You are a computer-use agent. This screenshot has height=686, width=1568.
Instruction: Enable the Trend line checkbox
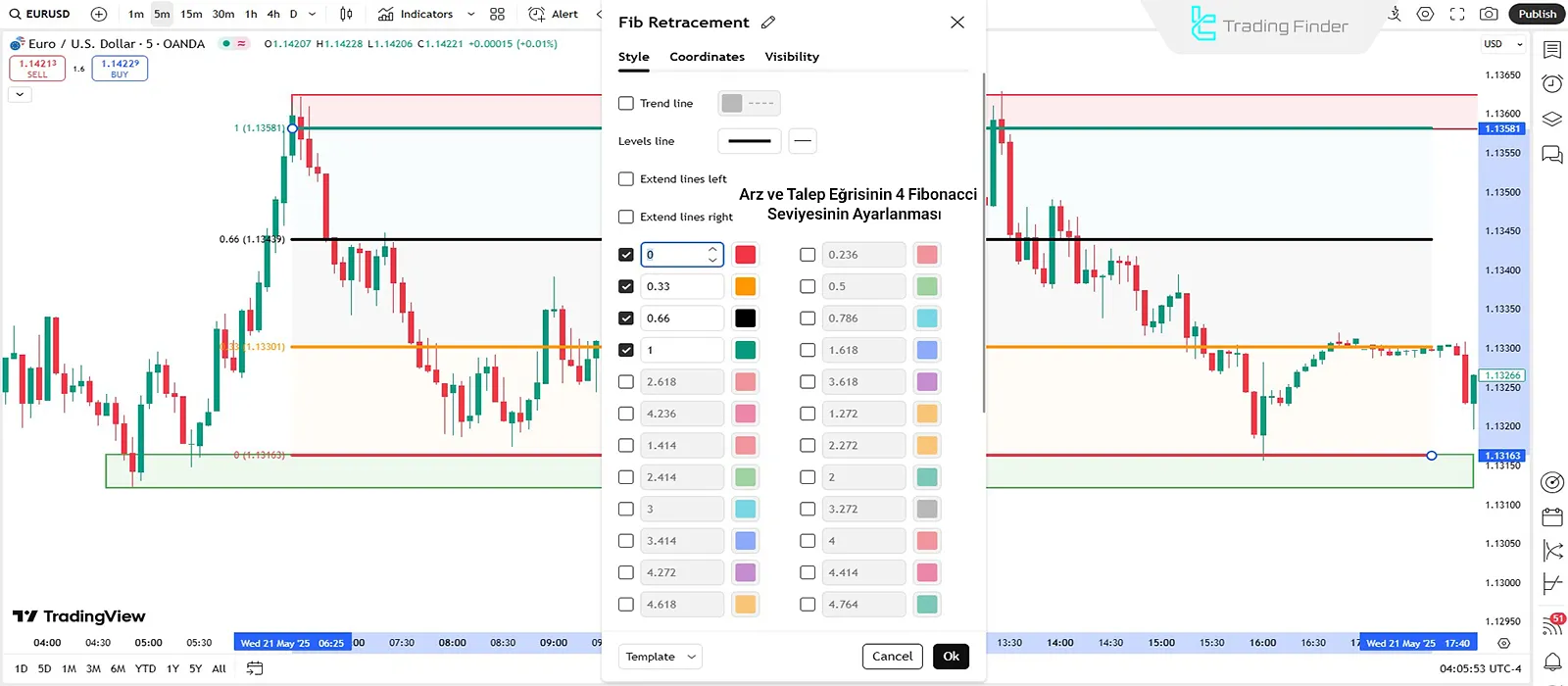click(x=626, y=103)
